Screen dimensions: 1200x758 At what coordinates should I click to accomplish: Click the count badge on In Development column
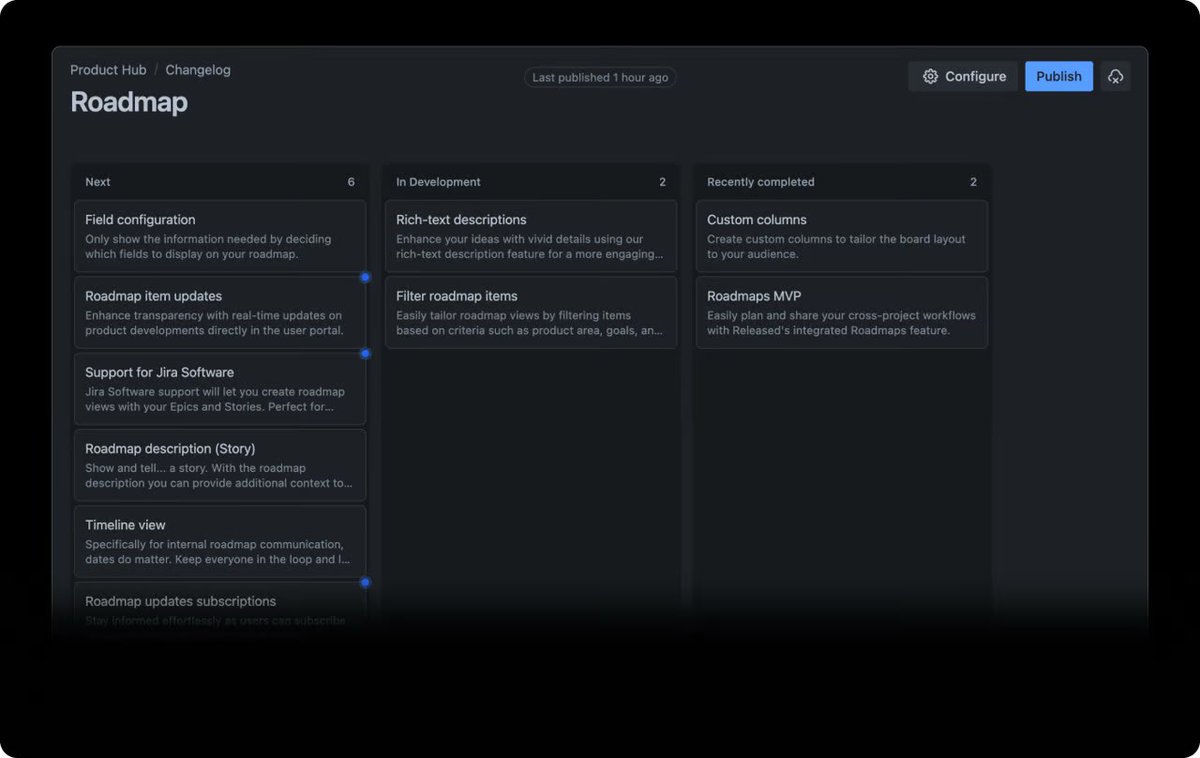click(x=662, y=182)
